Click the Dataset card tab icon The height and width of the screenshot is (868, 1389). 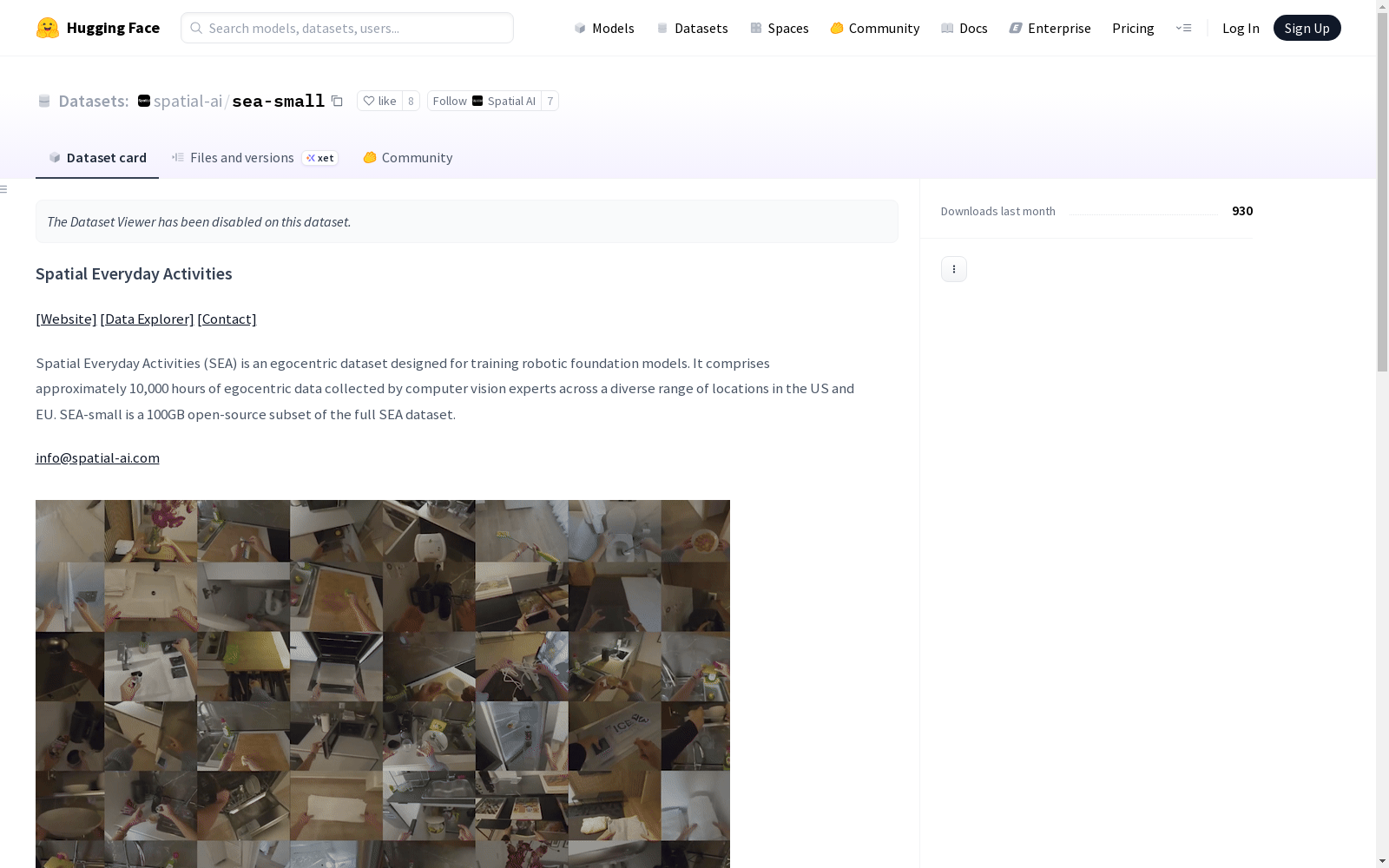tap(55, 157)
